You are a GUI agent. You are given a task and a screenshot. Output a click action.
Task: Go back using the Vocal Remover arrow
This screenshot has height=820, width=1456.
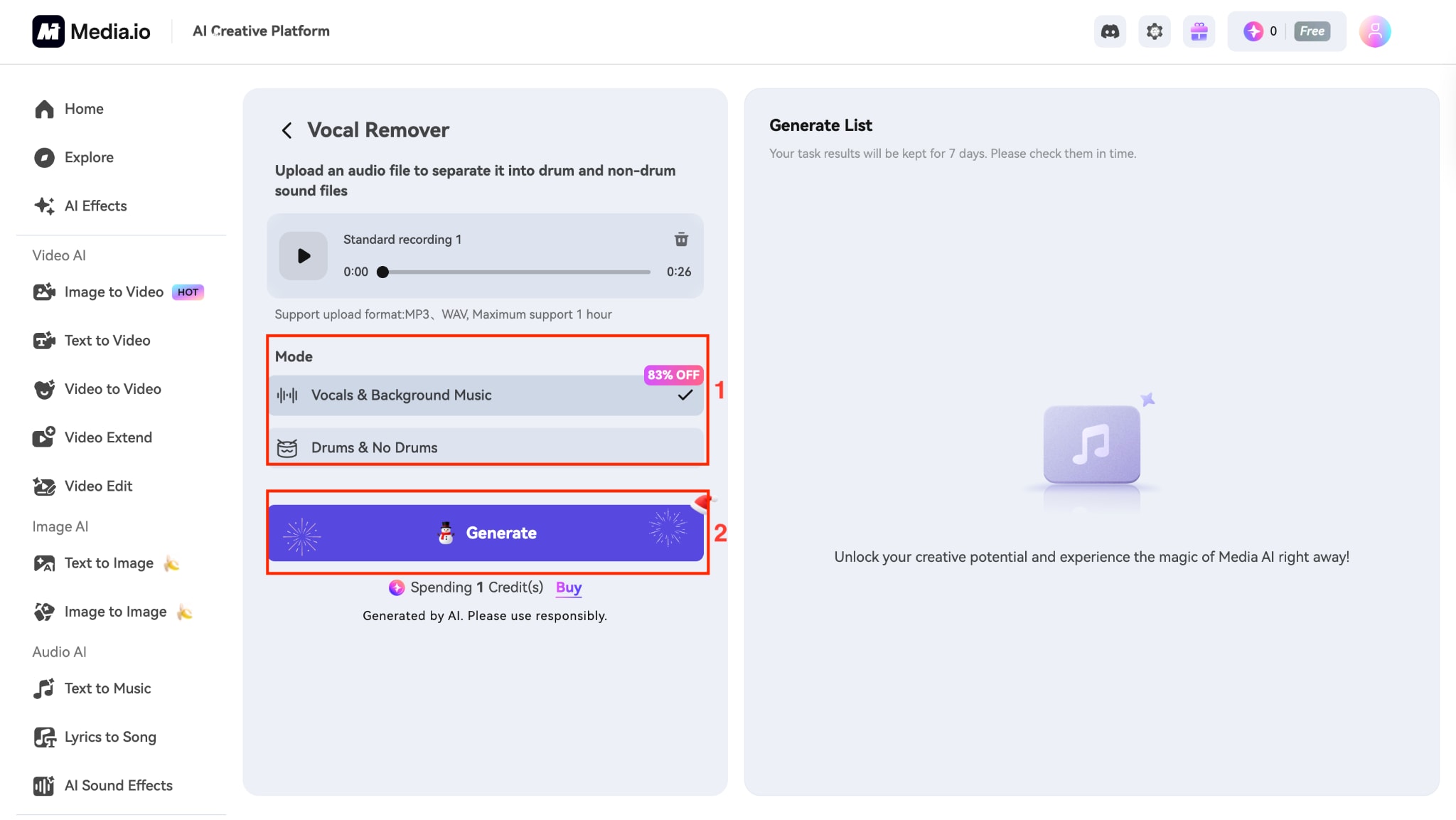point(287,130)
